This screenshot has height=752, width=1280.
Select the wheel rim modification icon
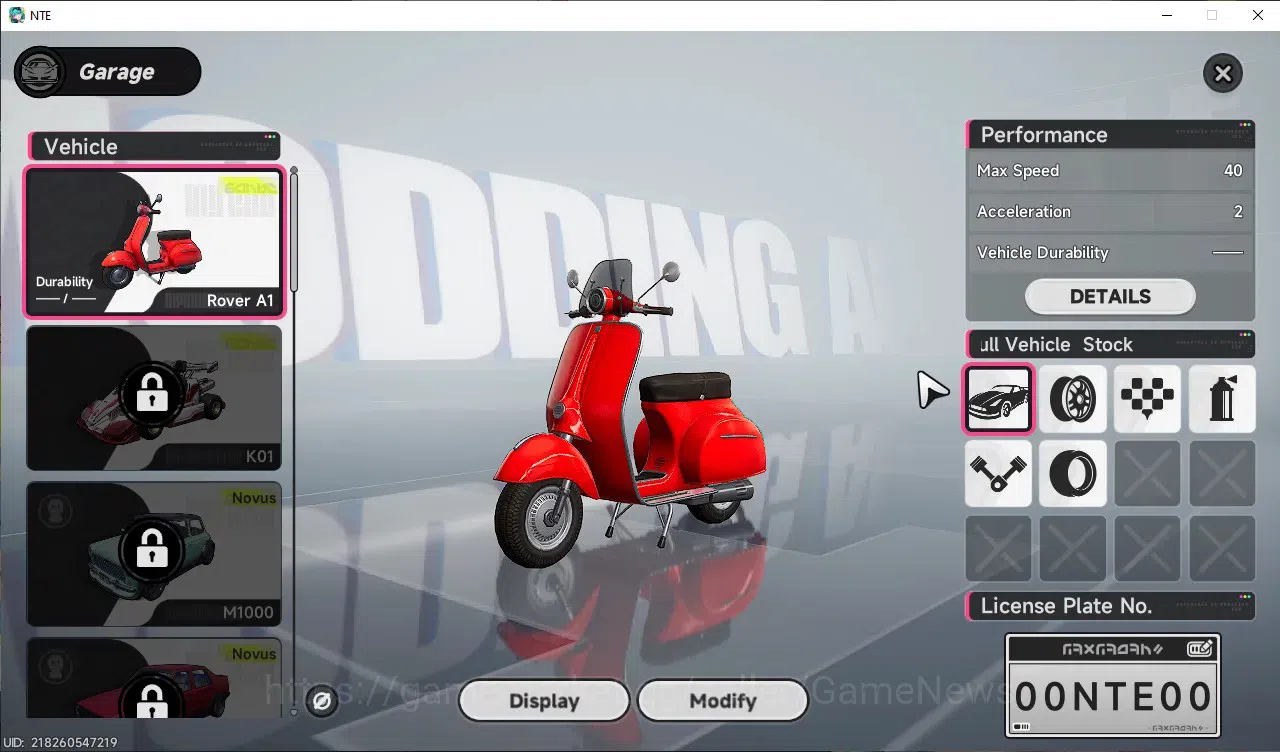(x=1072, y=399)
